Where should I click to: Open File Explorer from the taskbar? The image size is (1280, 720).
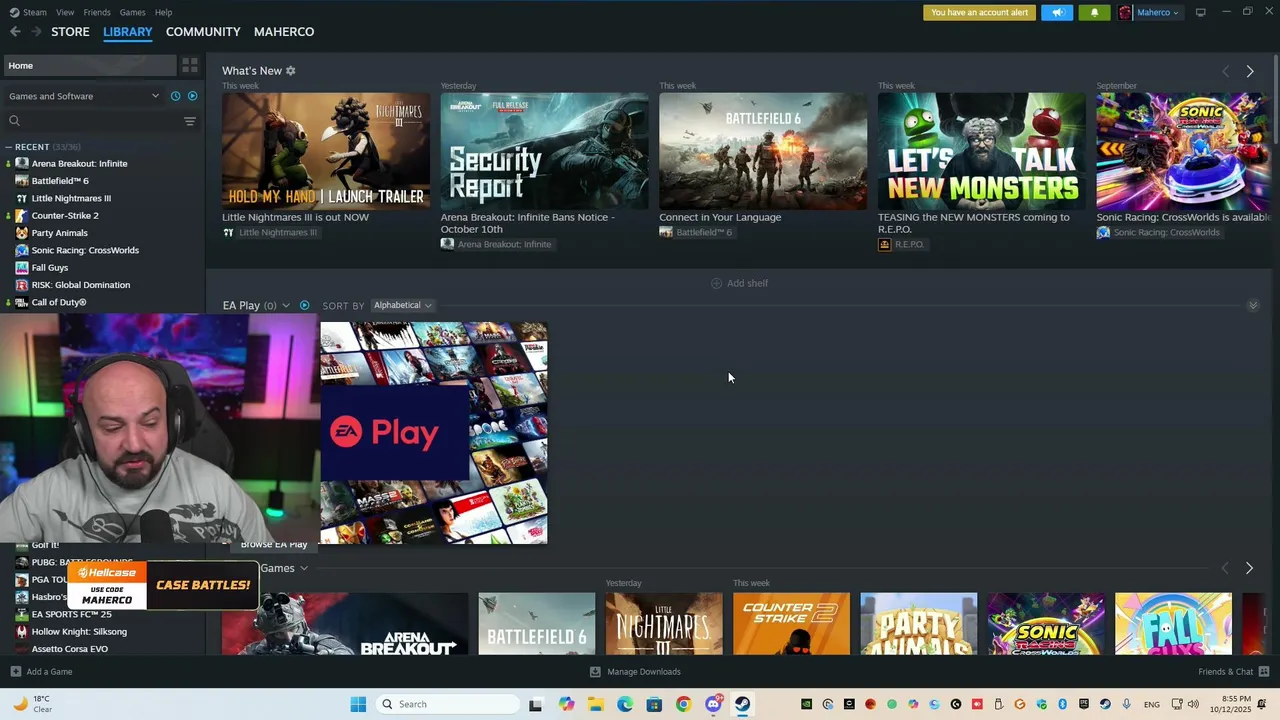click(596, 704)
